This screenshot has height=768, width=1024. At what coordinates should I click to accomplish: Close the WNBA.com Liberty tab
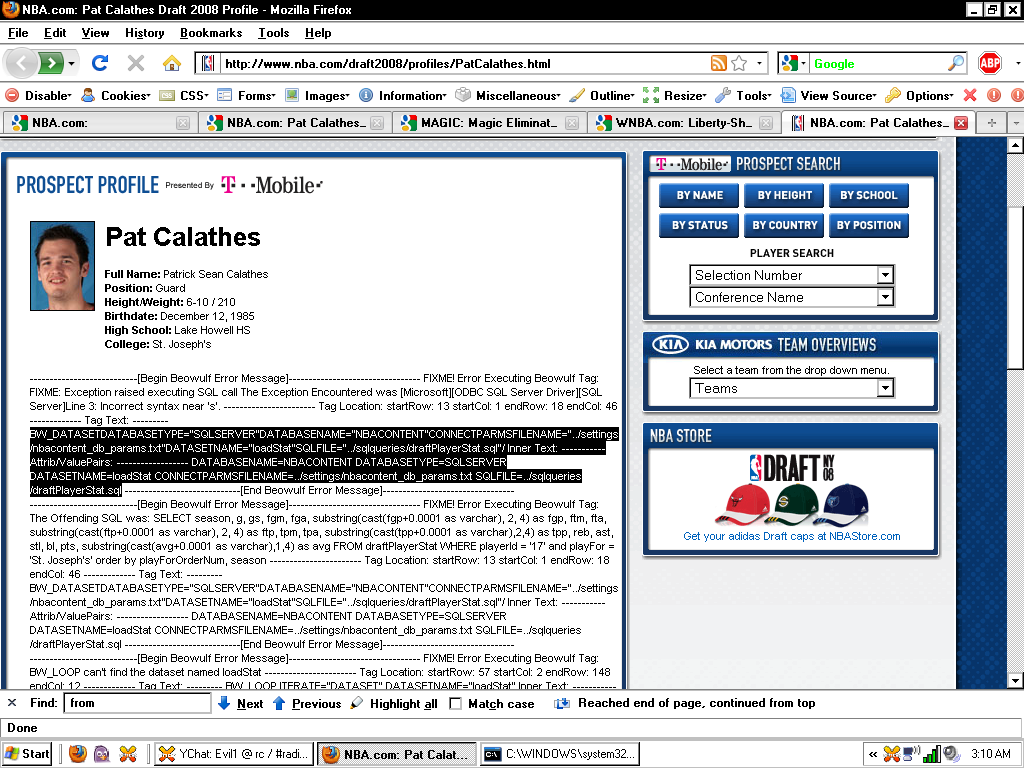click(766, 123)
